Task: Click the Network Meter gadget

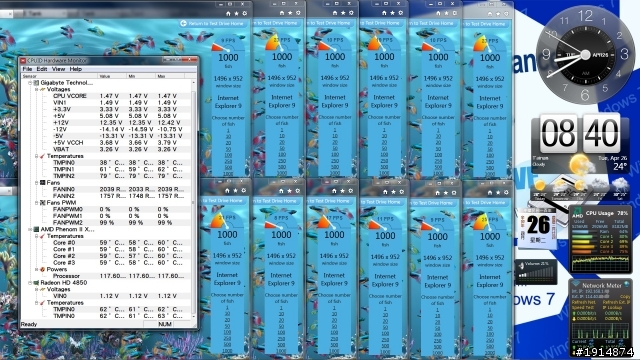Action: point(600,318)
